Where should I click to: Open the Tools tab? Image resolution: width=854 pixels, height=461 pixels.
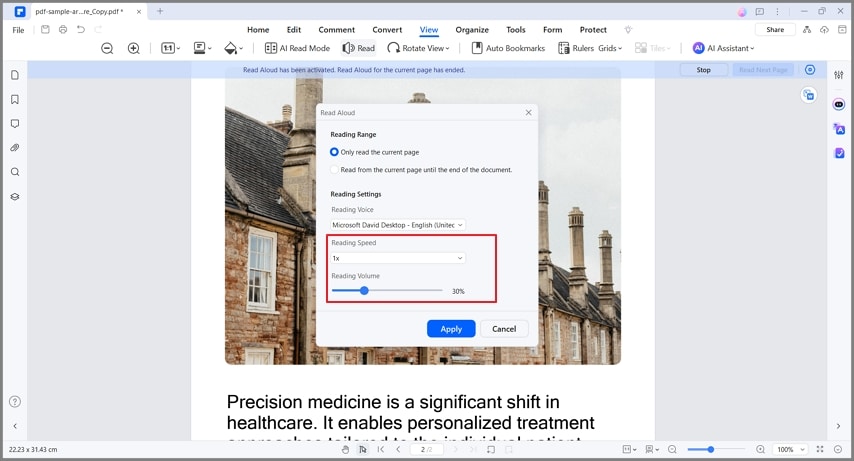[516, 30]
